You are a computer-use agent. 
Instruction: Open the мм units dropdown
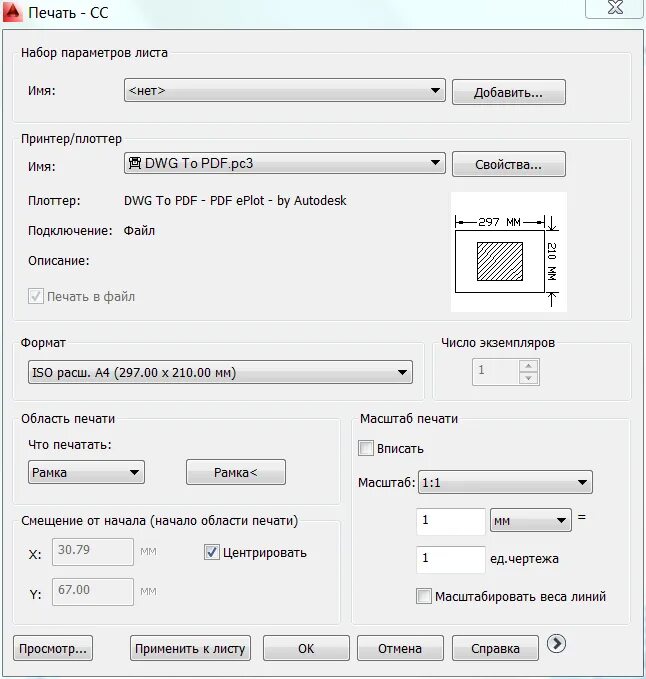click(530, 520)
